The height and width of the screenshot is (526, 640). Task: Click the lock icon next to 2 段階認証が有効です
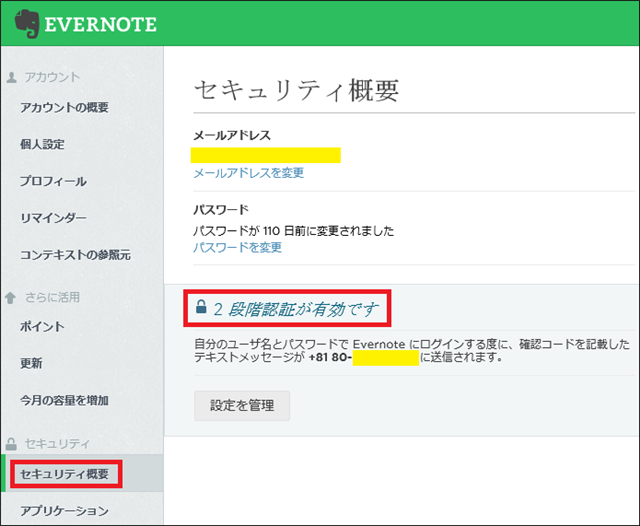(201, 306)
